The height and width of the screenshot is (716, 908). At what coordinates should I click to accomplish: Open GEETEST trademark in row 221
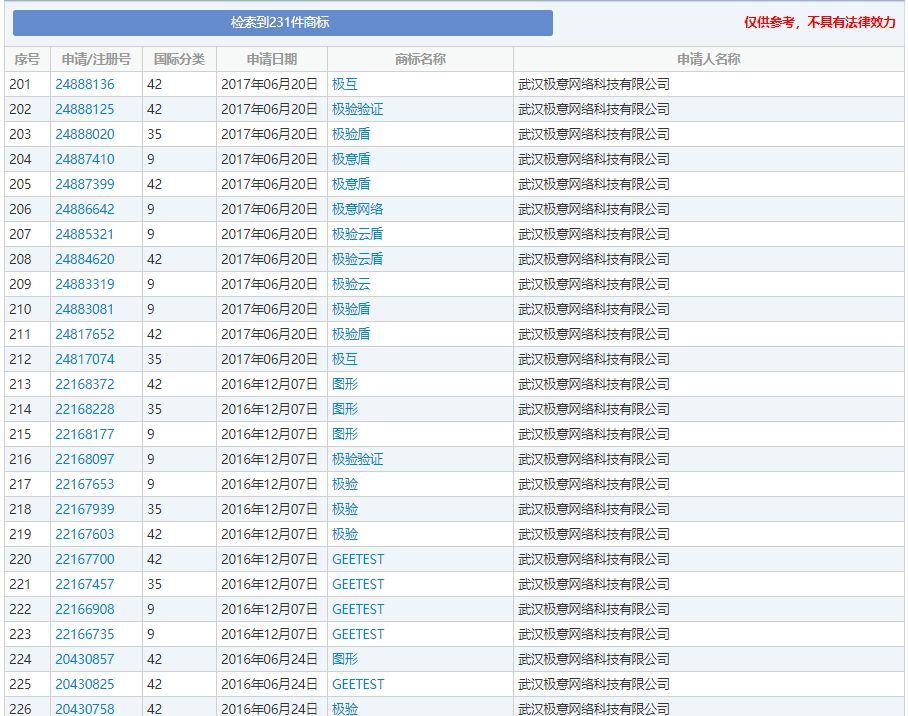pyautogui.click(x=358, y=584)
